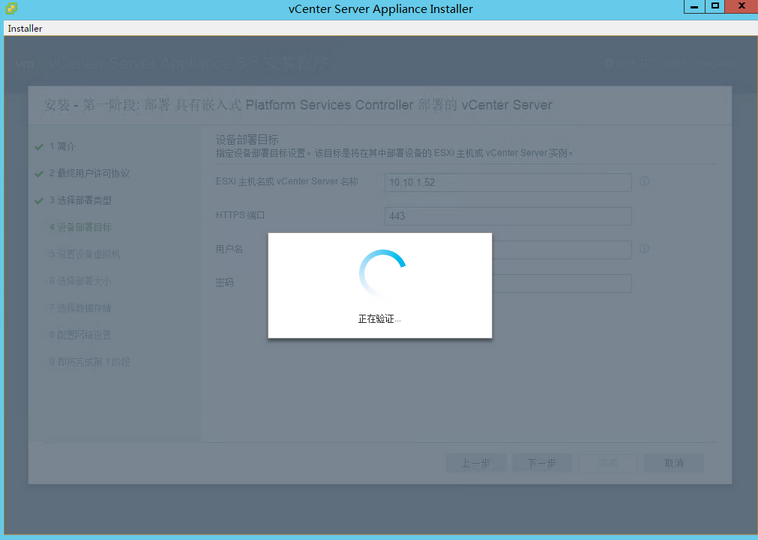Click the 取消 button
This screenshot has width=758, height=540.
[674, 463]
